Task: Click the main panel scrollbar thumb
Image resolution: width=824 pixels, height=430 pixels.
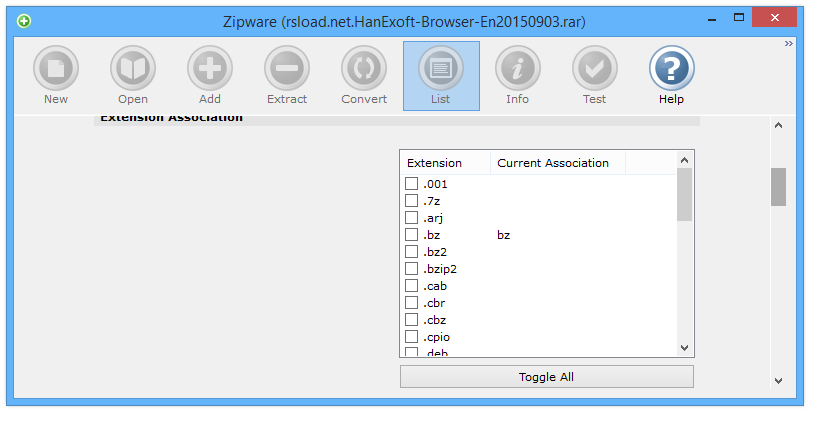Action: point(778,187)
